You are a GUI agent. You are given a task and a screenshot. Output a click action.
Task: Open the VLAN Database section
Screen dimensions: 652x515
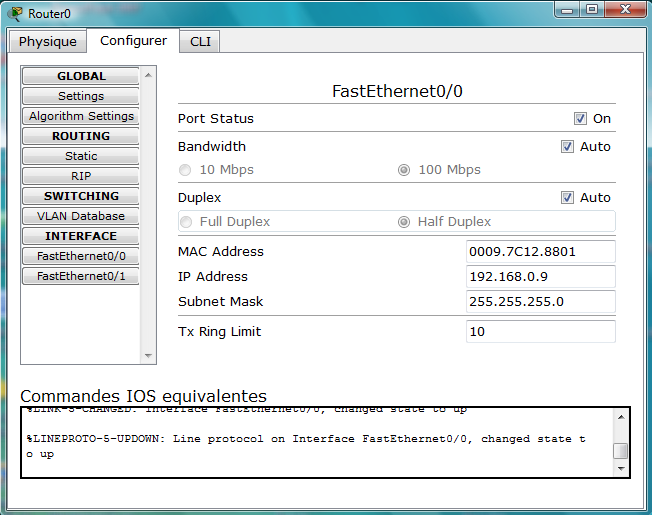pyautogui.click(x=81, y=216)
